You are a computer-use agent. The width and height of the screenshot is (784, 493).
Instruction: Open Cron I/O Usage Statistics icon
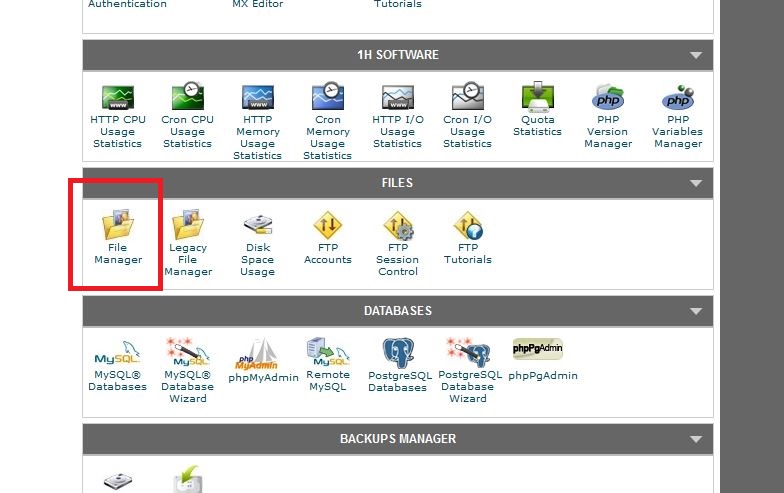(468, 96)
